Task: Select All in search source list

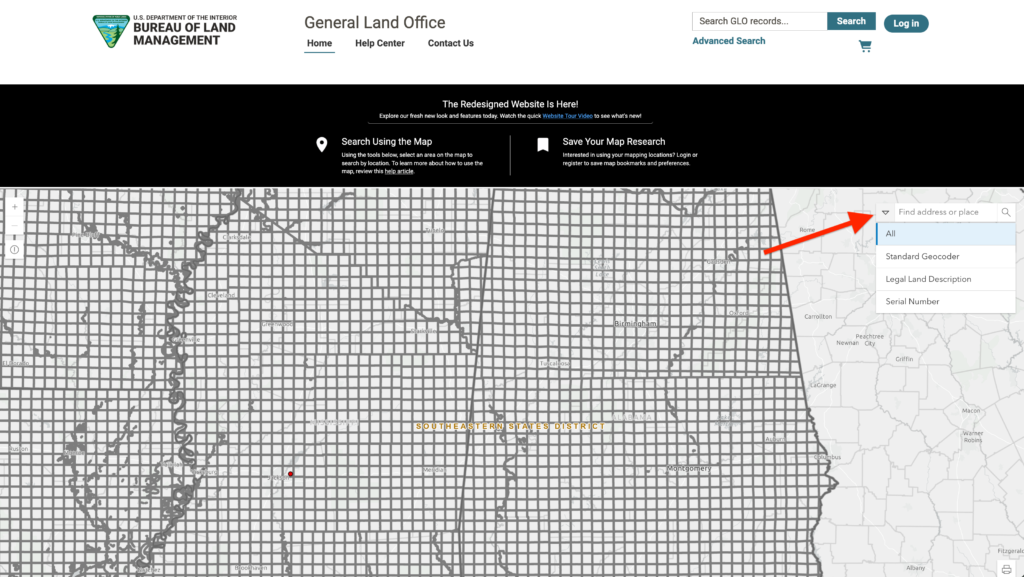Action: click(x=946, y=234)
